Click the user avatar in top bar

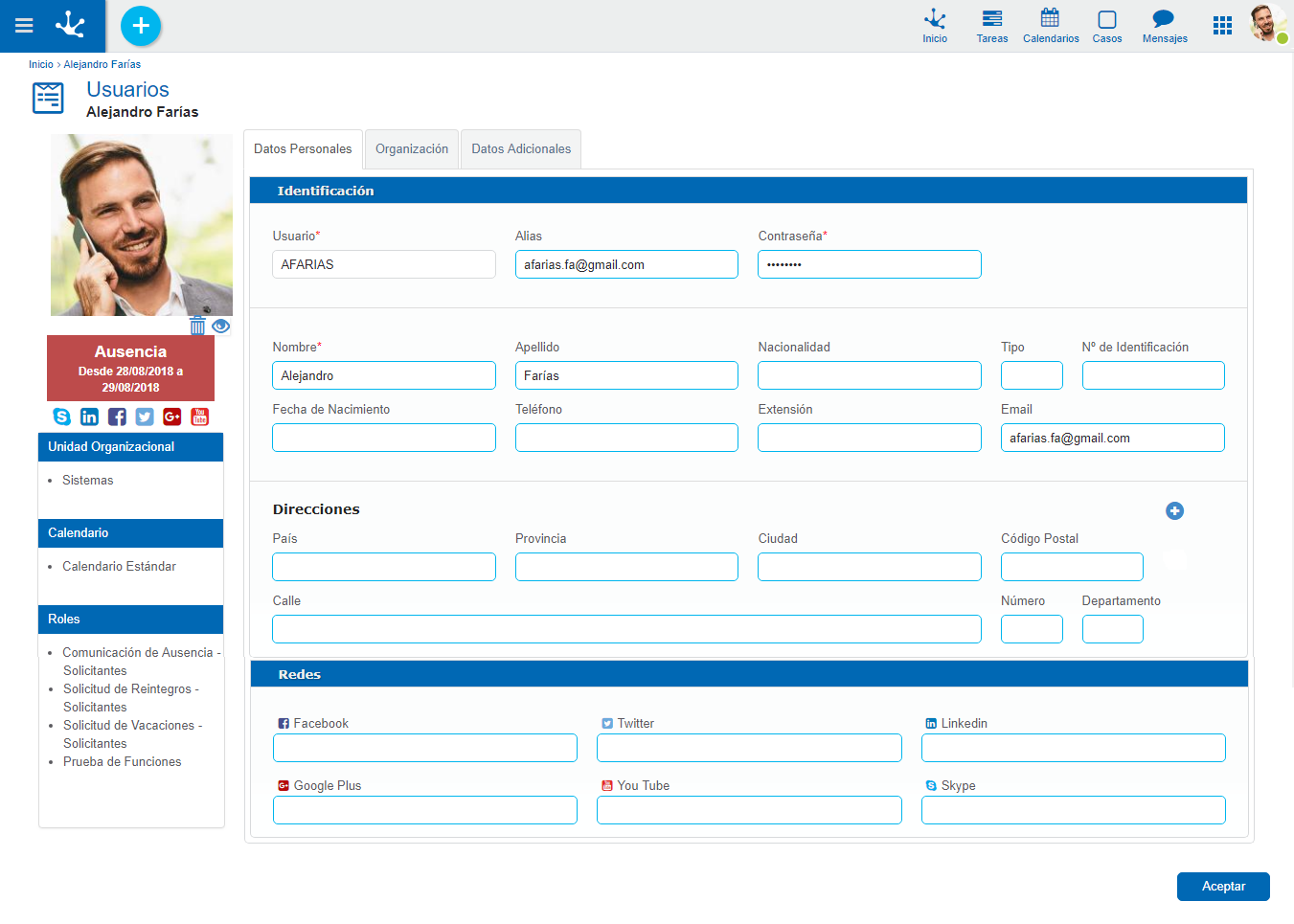[1268, 23]
